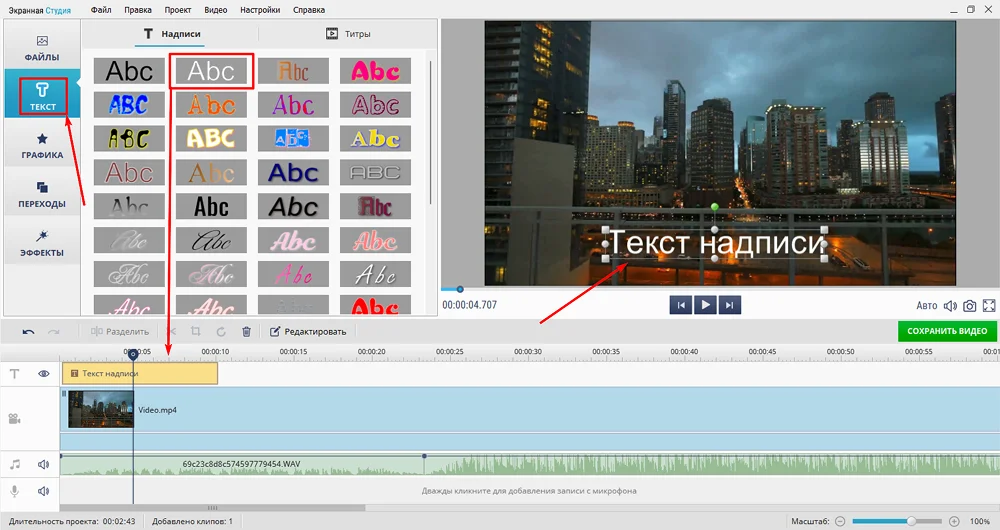The height and width of the screenshot is (530, 1000).
Task: Choose the bold pink Abc style
Action: pos(375,71)
